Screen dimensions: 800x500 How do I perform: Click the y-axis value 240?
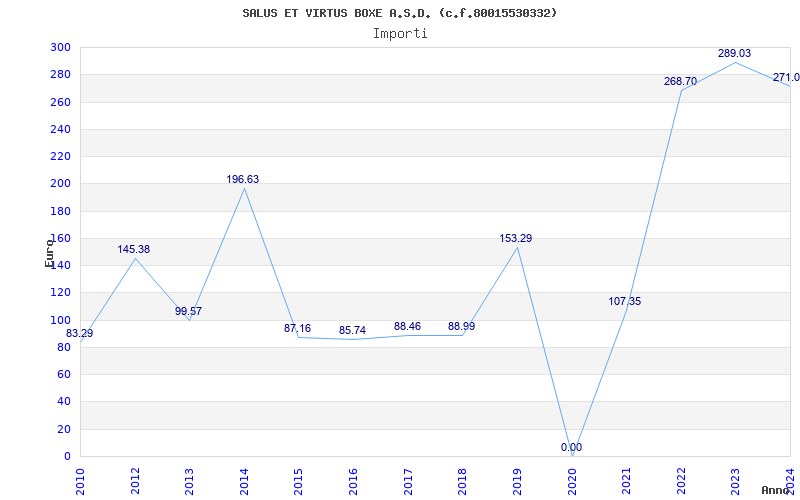click(60, 130)
